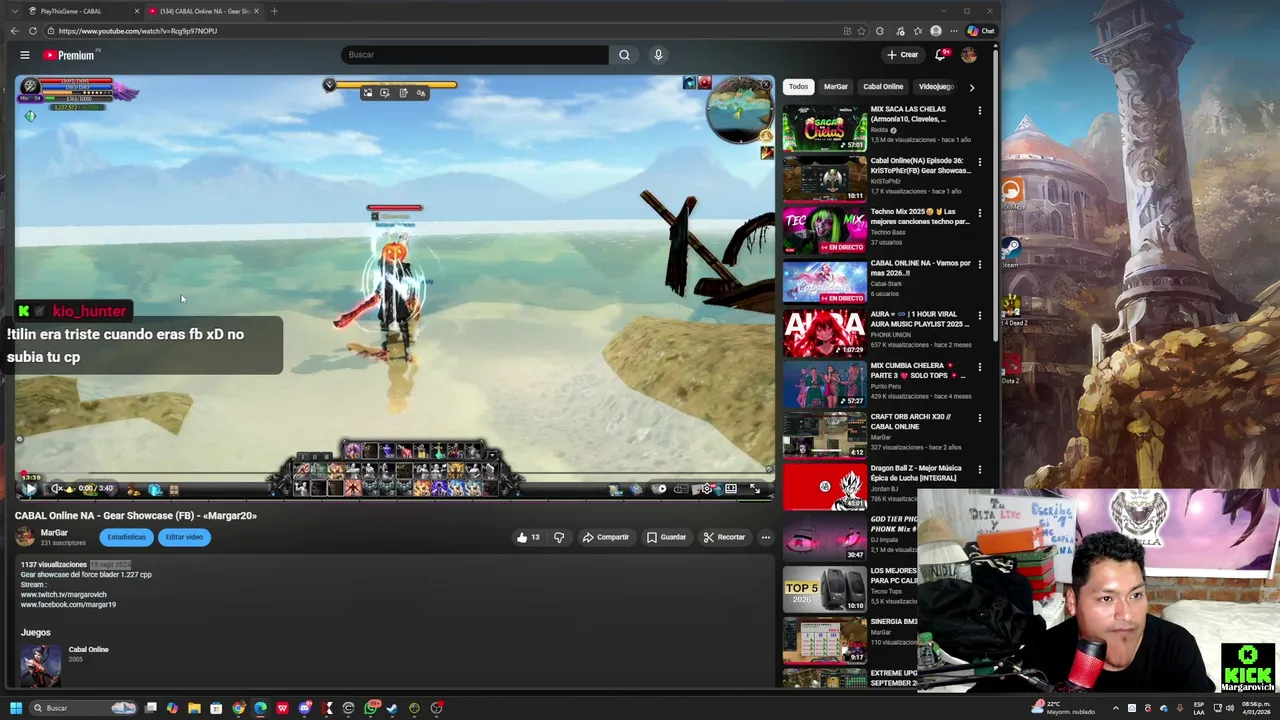Open www.twitch.tv/margarovich link
The width and height of the screenshot is (1280, 720).
(63, 595)
